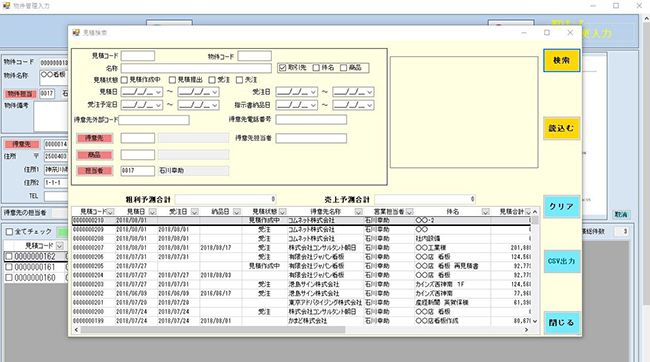Open the 受注日 end date dropdown
The height and width of the screenshot is (362, 650).
[370, 92]
